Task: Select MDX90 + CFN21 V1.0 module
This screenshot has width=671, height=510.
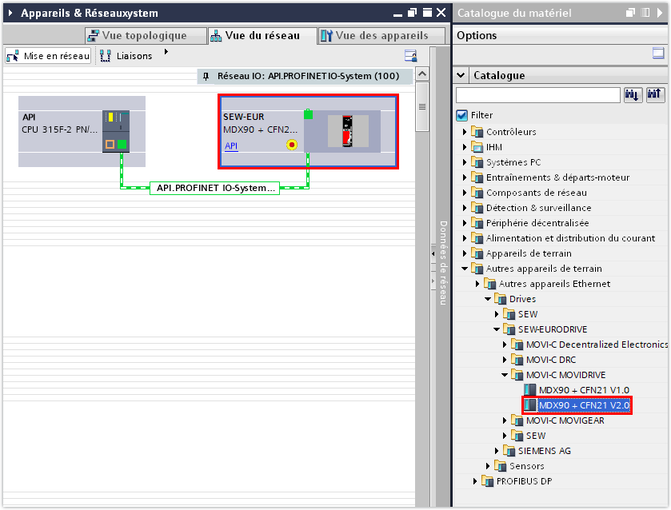Action: pyautogui.click(x=583, y=390)
